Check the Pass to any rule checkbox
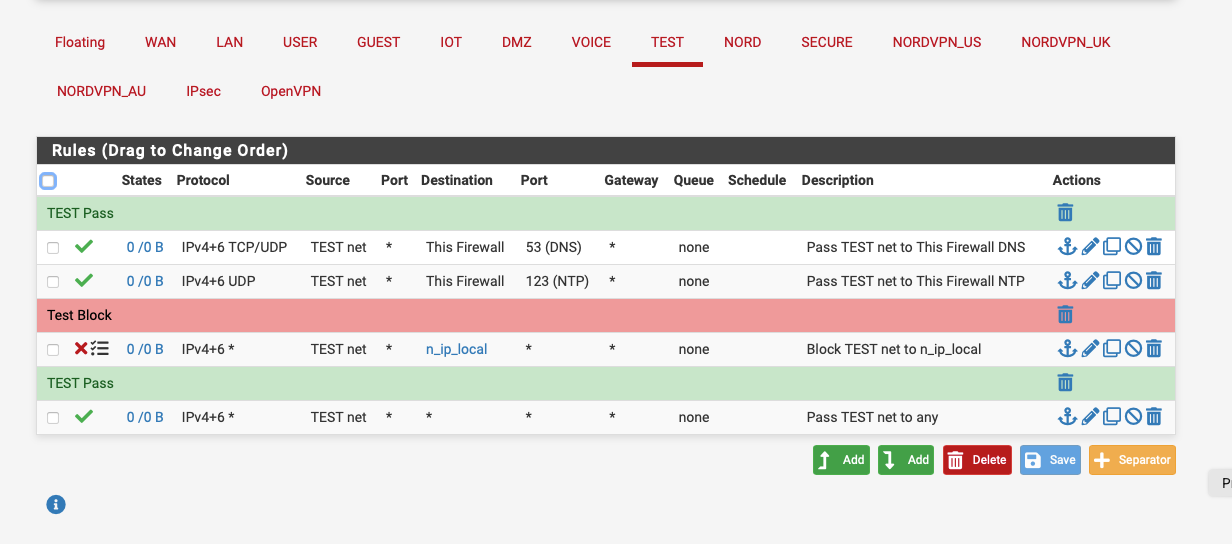This screenshot has height=544, width=1232. [x=53, y=418]
